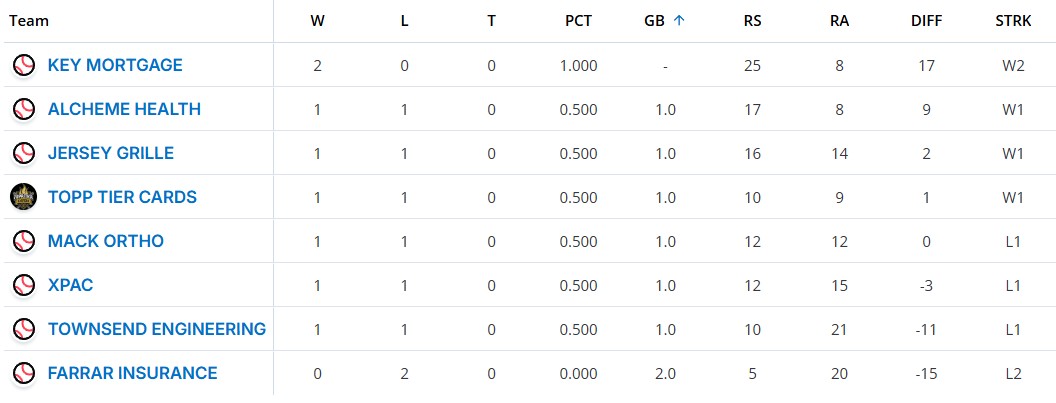Image resolution: width=1056 pixels, height=403 pixels.
Task: Sort by RS column header
Action: tap(752, 21)
